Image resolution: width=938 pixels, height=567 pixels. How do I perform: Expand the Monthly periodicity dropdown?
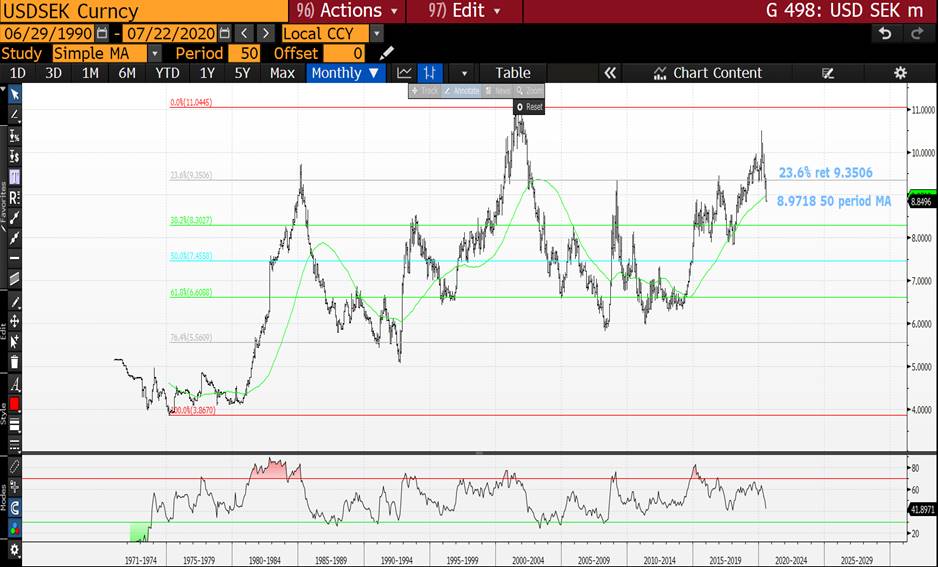coord(346,73)
